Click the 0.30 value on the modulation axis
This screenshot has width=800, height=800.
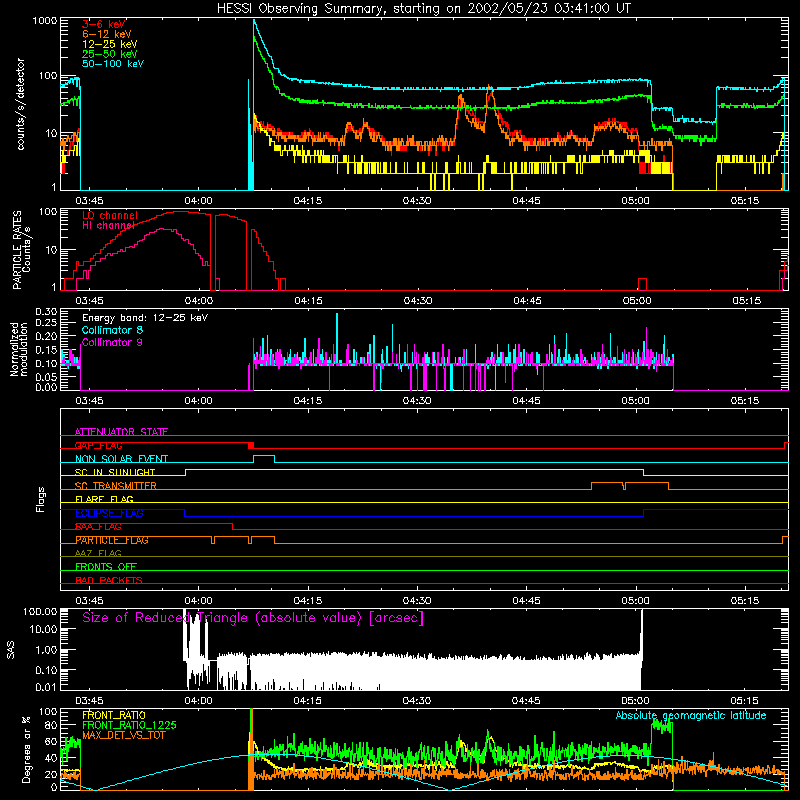tap(46, 311)
